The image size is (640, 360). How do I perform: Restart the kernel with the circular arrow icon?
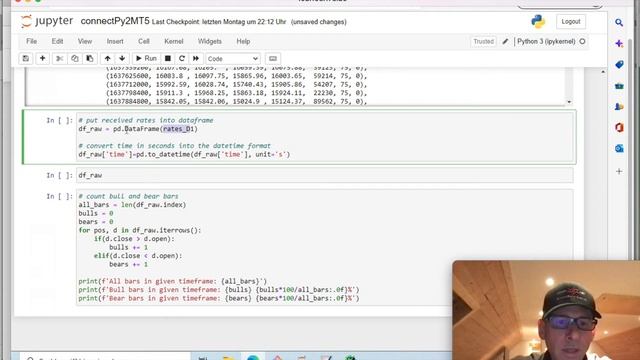point(182,58)
